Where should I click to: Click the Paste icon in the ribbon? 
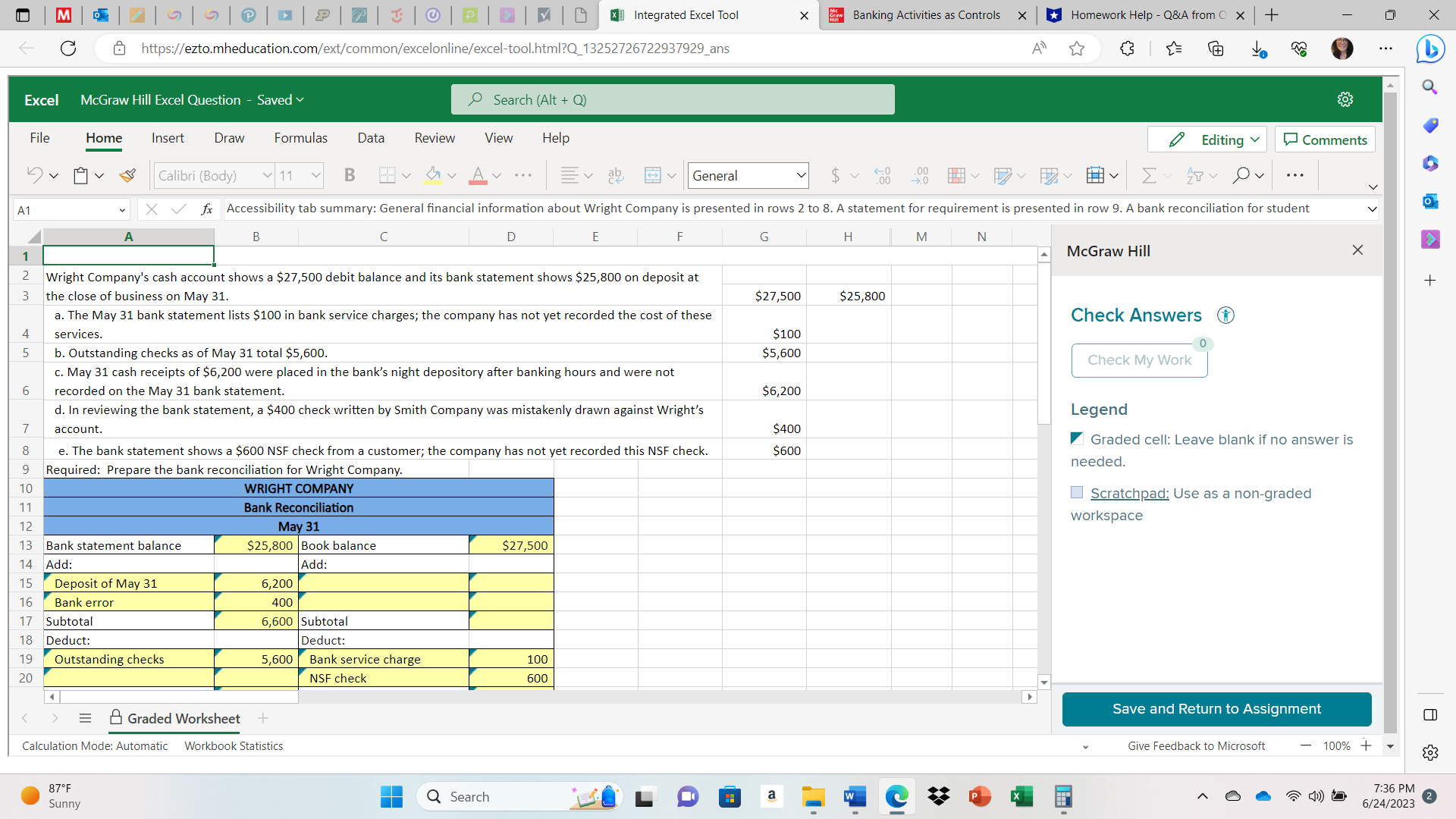(80, 175)
